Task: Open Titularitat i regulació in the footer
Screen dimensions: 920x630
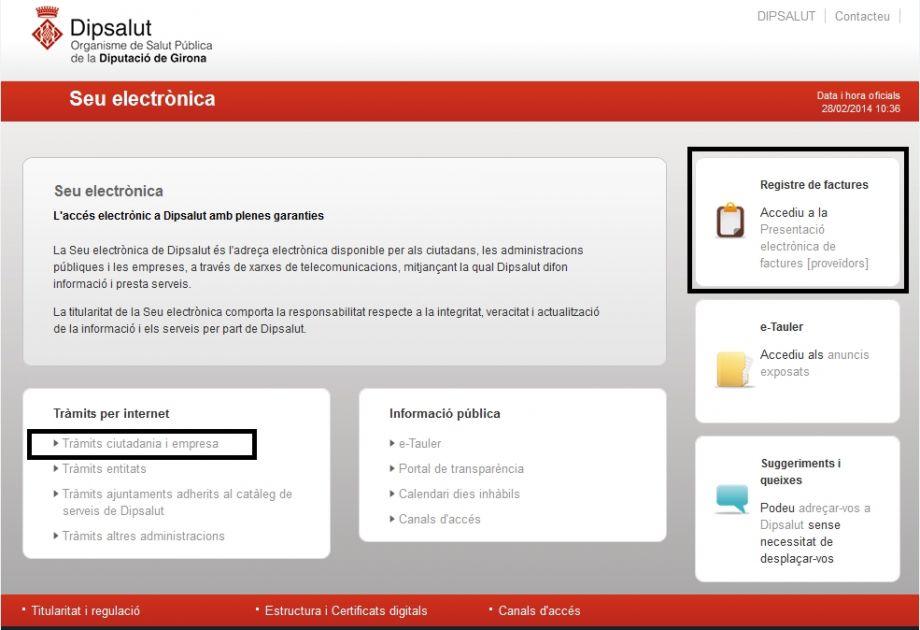Action: point(87,610)
